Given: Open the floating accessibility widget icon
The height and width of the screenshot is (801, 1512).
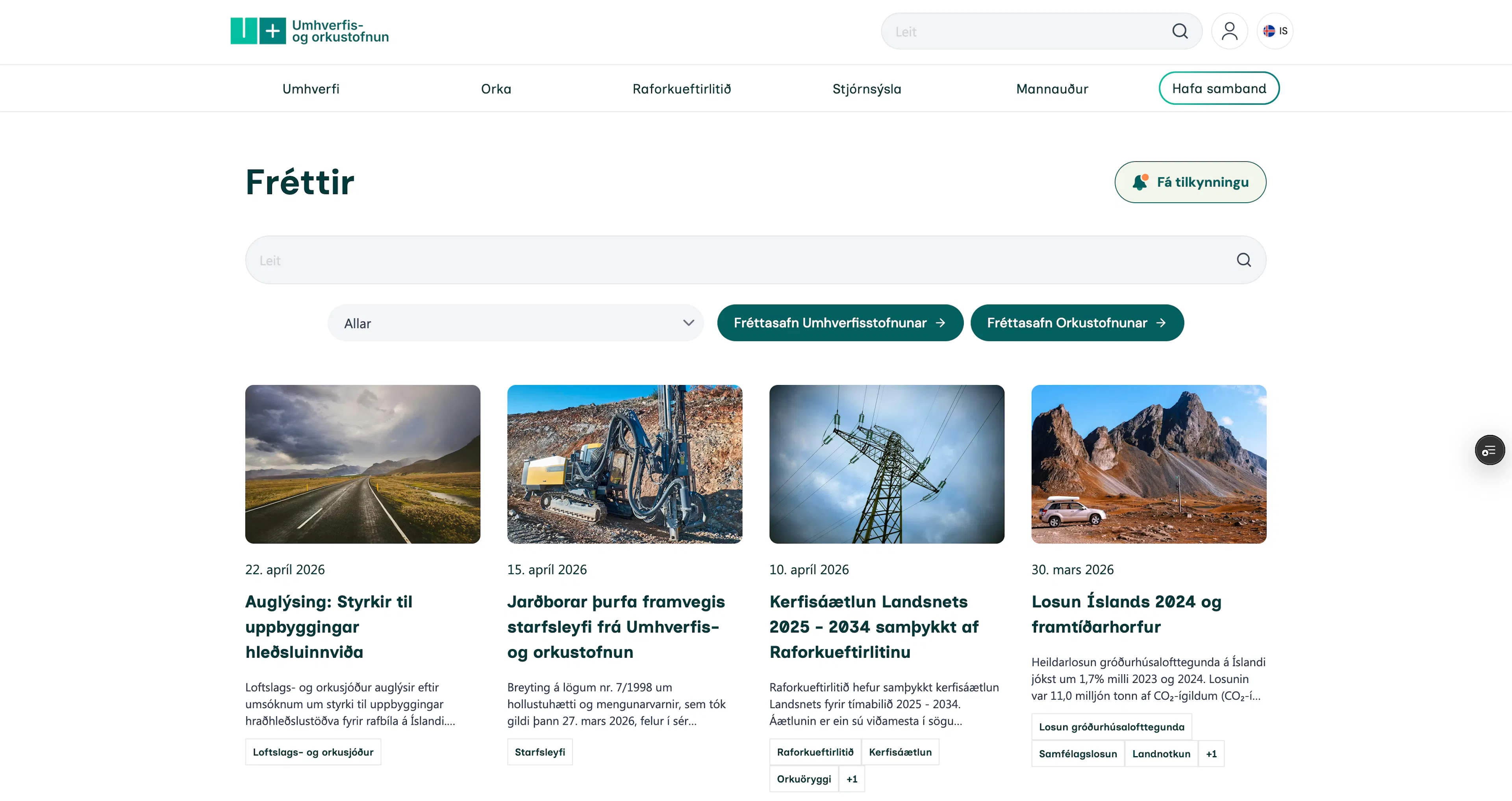Looking at the screenshot, I should (x=1489, y=450).
